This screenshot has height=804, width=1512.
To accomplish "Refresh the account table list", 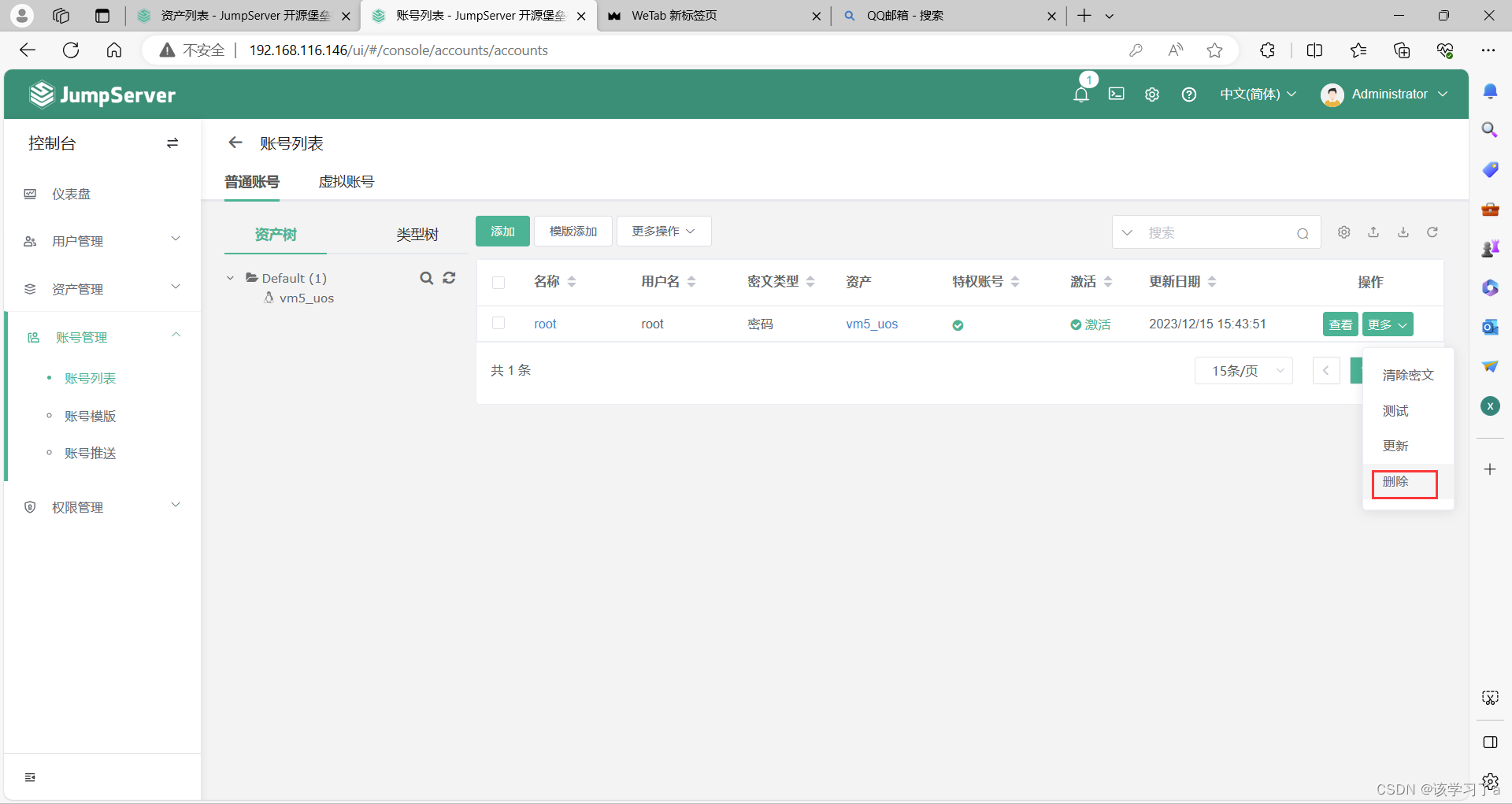I will pos(1432,232).
